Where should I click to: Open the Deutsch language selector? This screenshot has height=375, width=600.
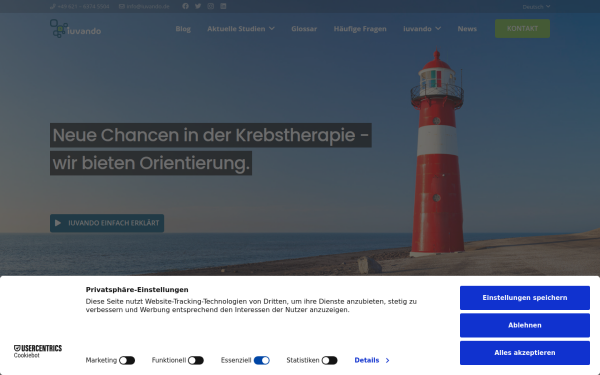tap(536, 7)
